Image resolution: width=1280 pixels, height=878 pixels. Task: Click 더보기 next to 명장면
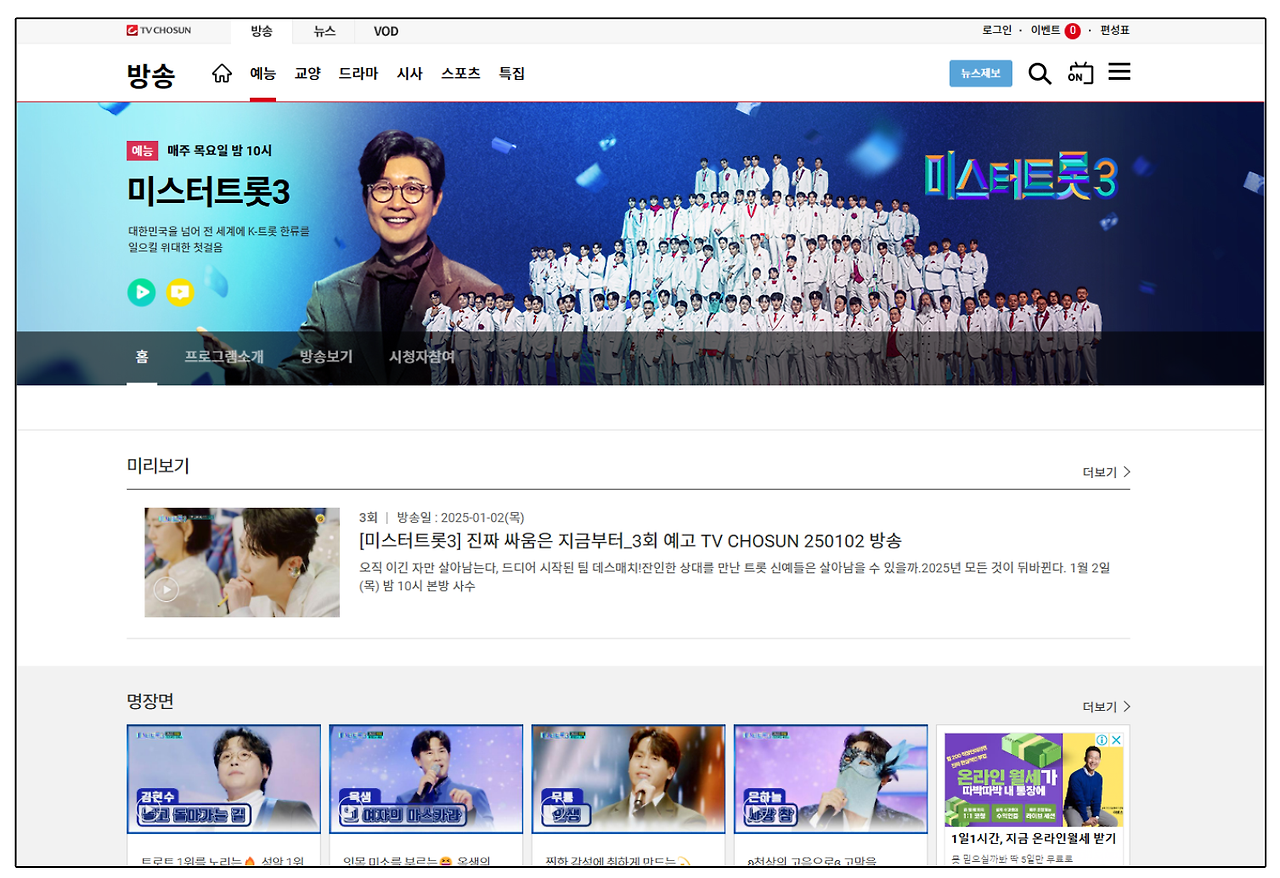pos(1106,707)
